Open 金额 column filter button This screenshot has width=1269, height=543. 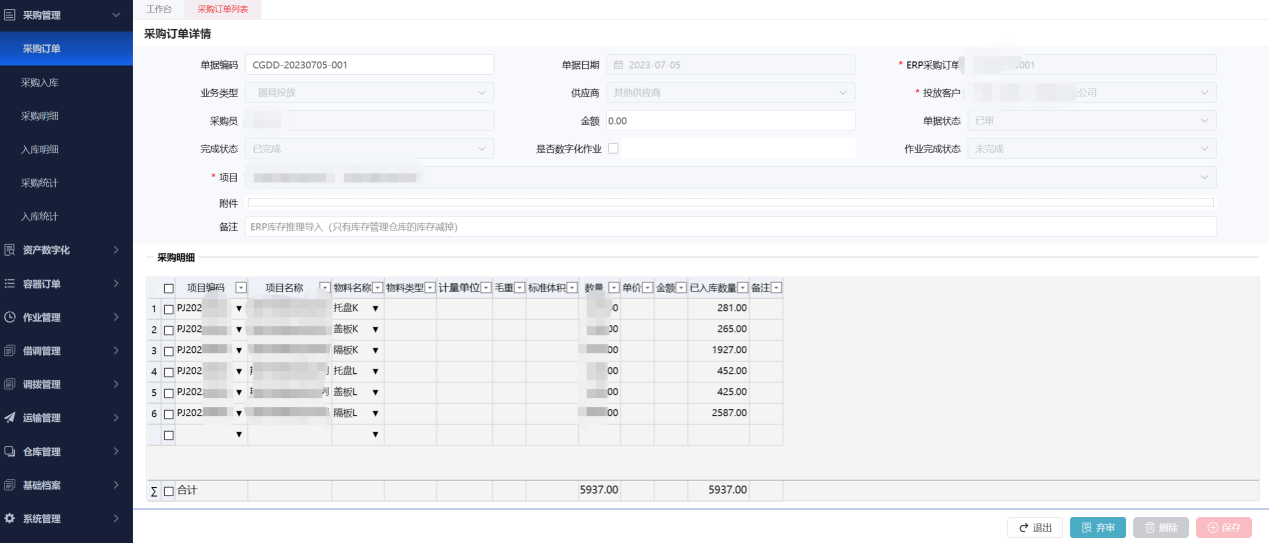click(681, 288)
